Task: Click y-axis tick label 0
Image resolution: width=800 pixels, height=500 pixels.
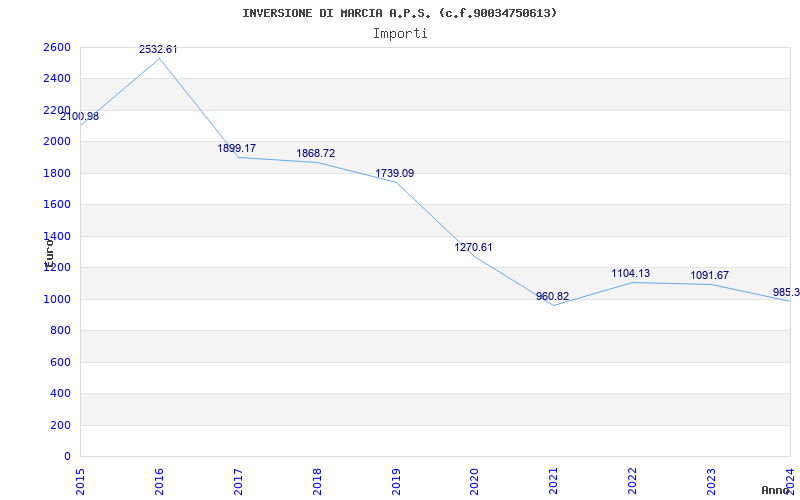Action: 67,457
